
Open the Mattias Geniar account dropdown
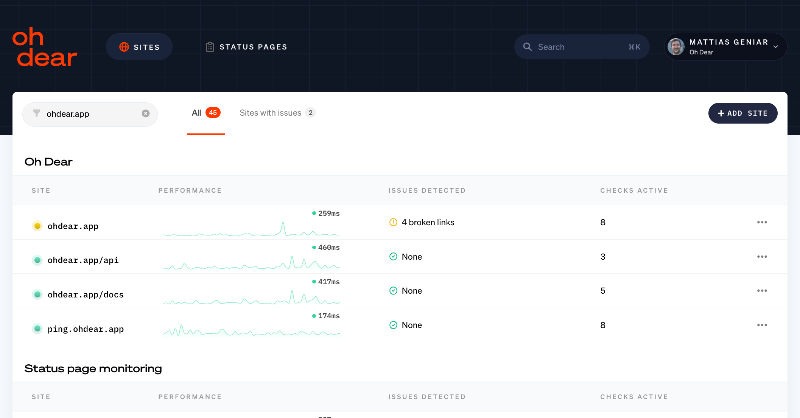pos(726,46)
